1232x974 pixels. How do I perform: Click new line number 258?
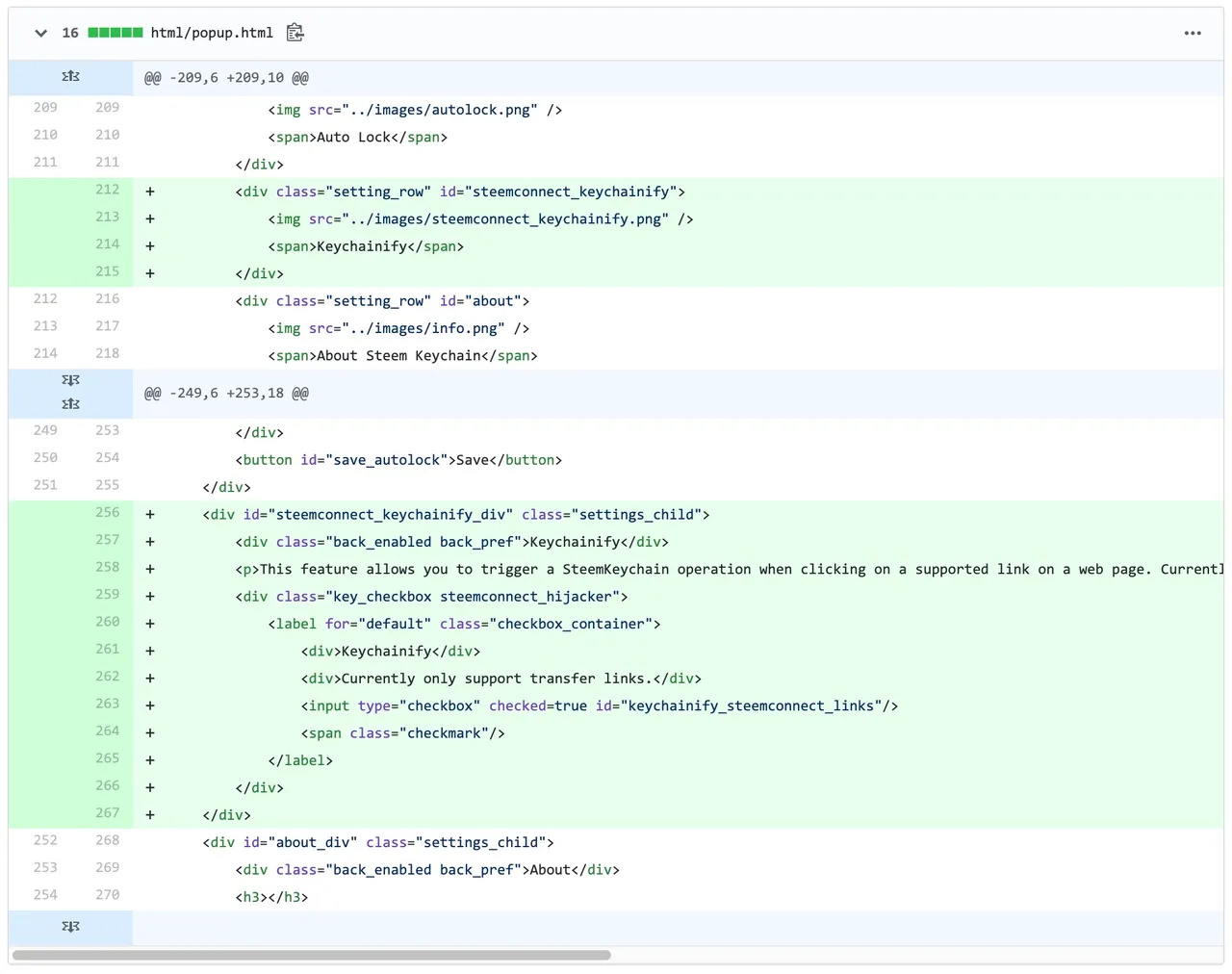pyautogui.click(x=108, y=567)
